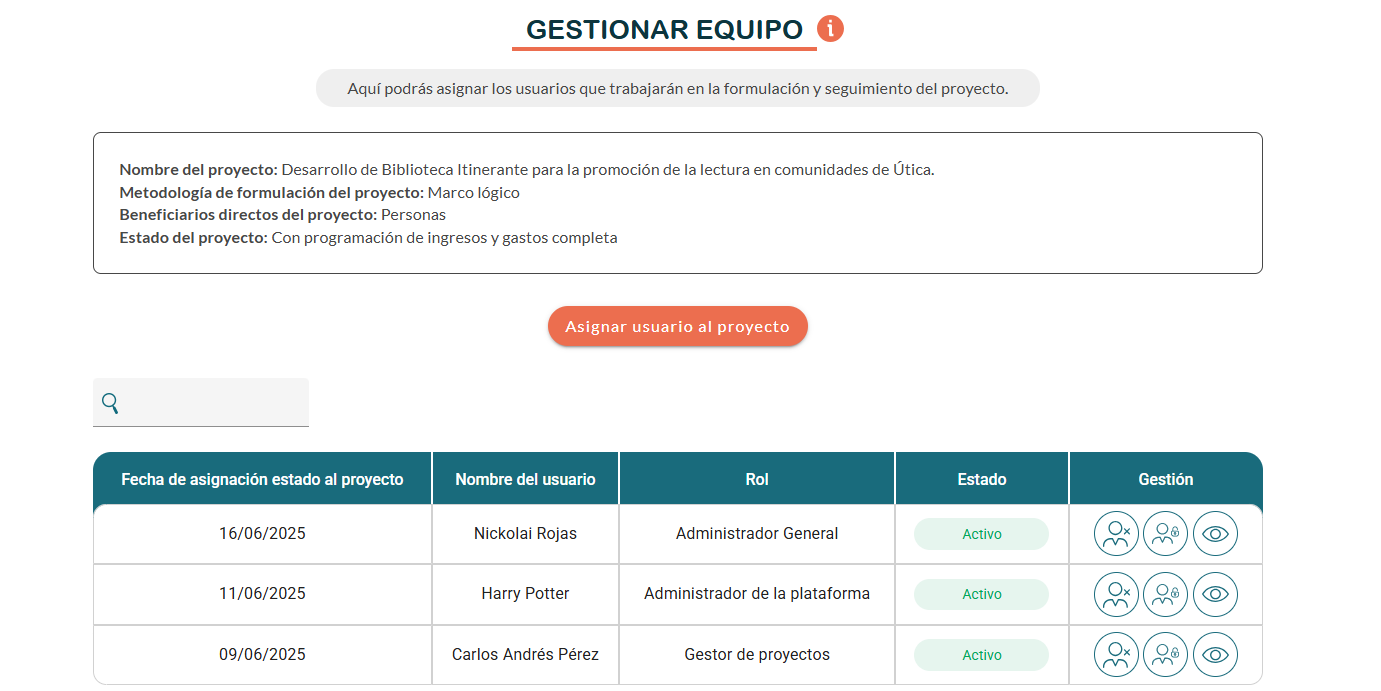Sort by Fecha de asignación column header
1381x691 pixels.
pos(262,479)
